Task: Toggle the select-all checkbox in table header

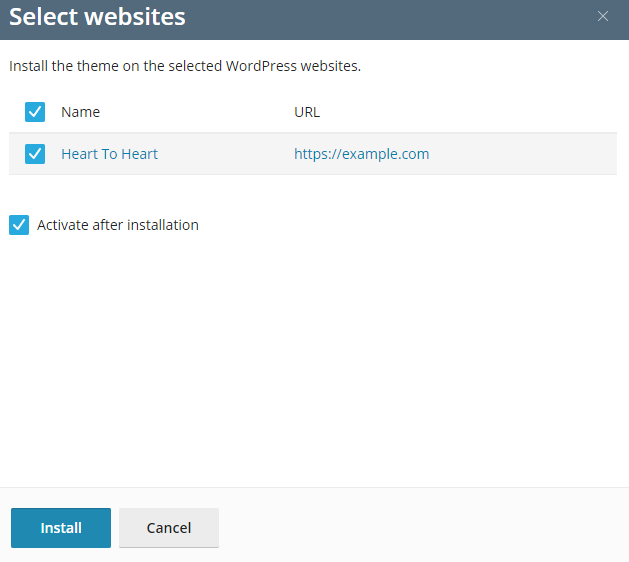Action: pos(35,112)
